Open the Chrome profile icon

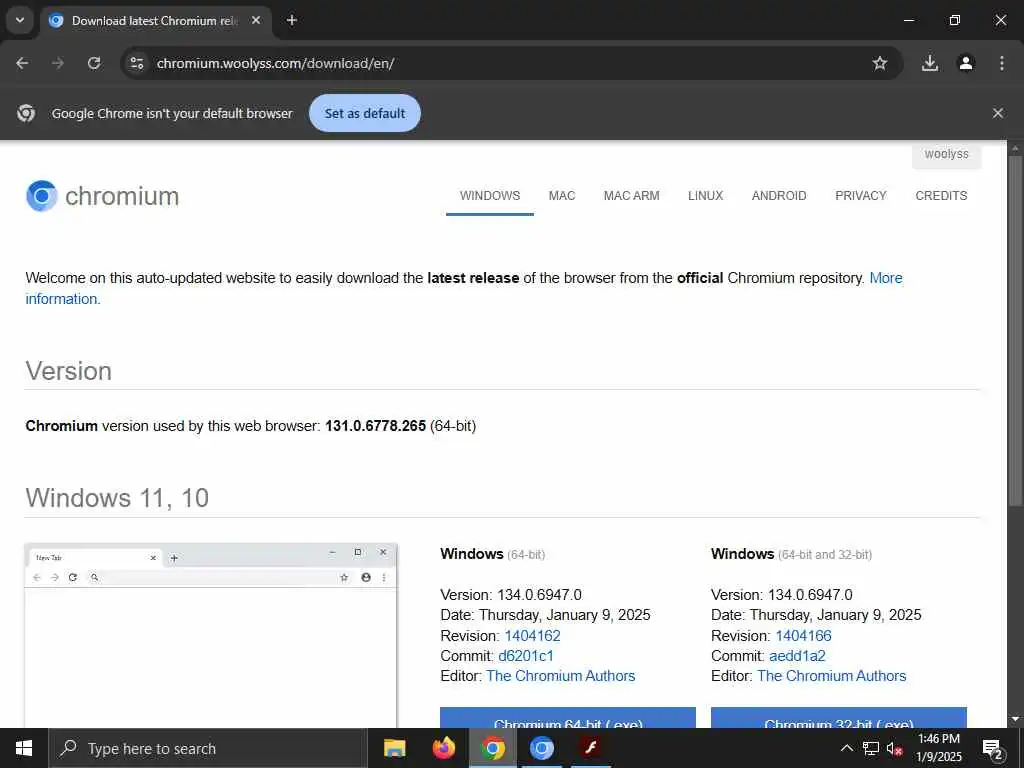(966, 63)
